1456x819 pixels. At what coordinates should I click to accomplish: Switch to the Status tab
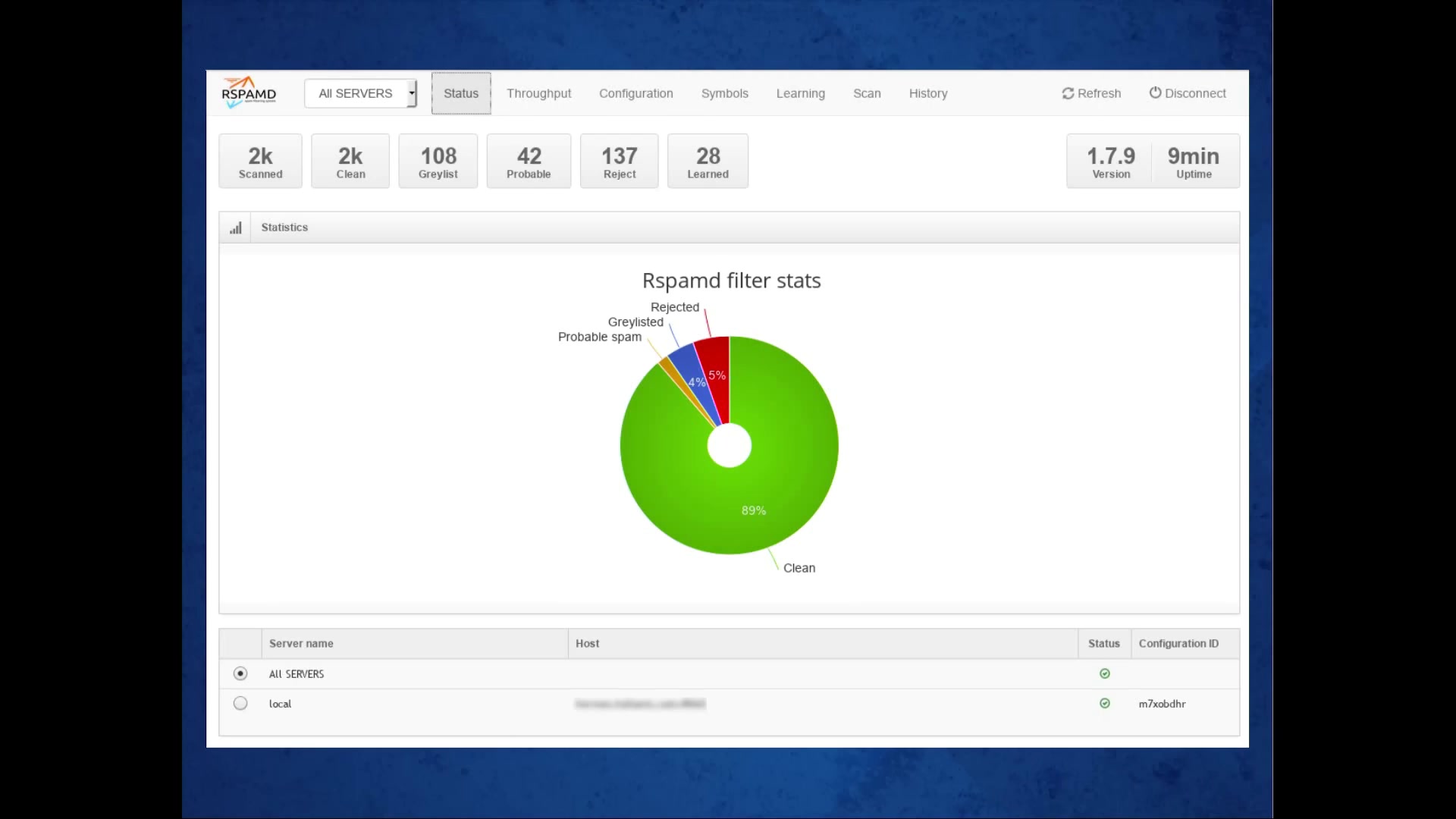(461, 93)
